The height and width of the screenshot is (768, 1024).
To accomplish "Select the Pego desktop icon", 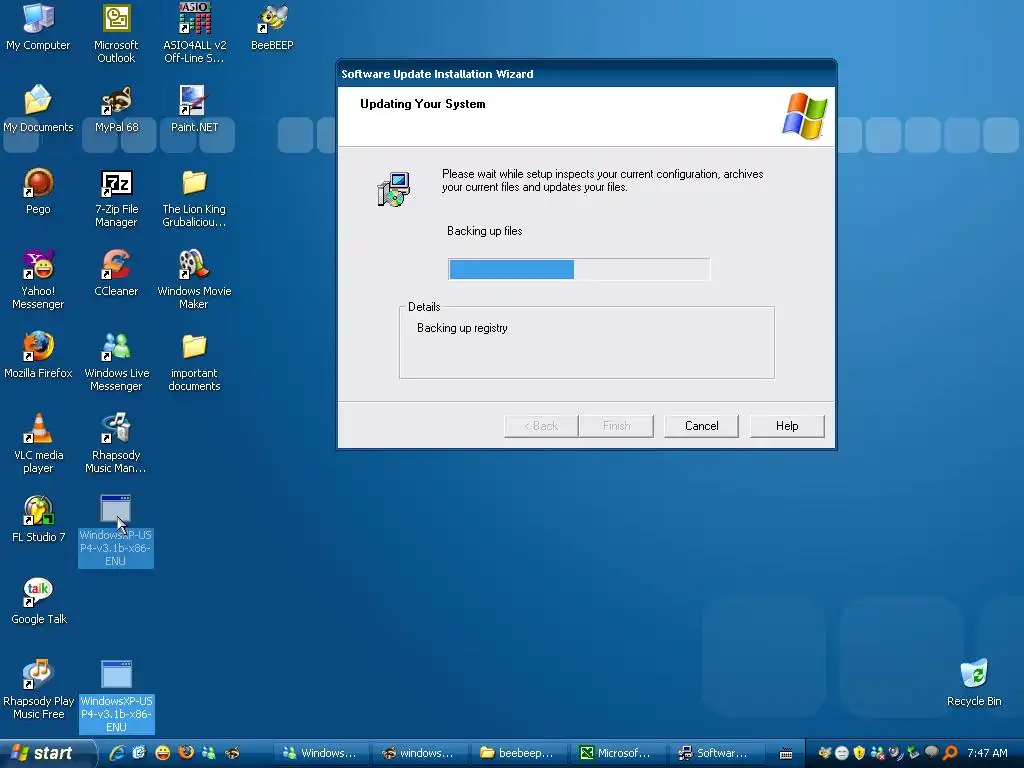I will (38, 191).
